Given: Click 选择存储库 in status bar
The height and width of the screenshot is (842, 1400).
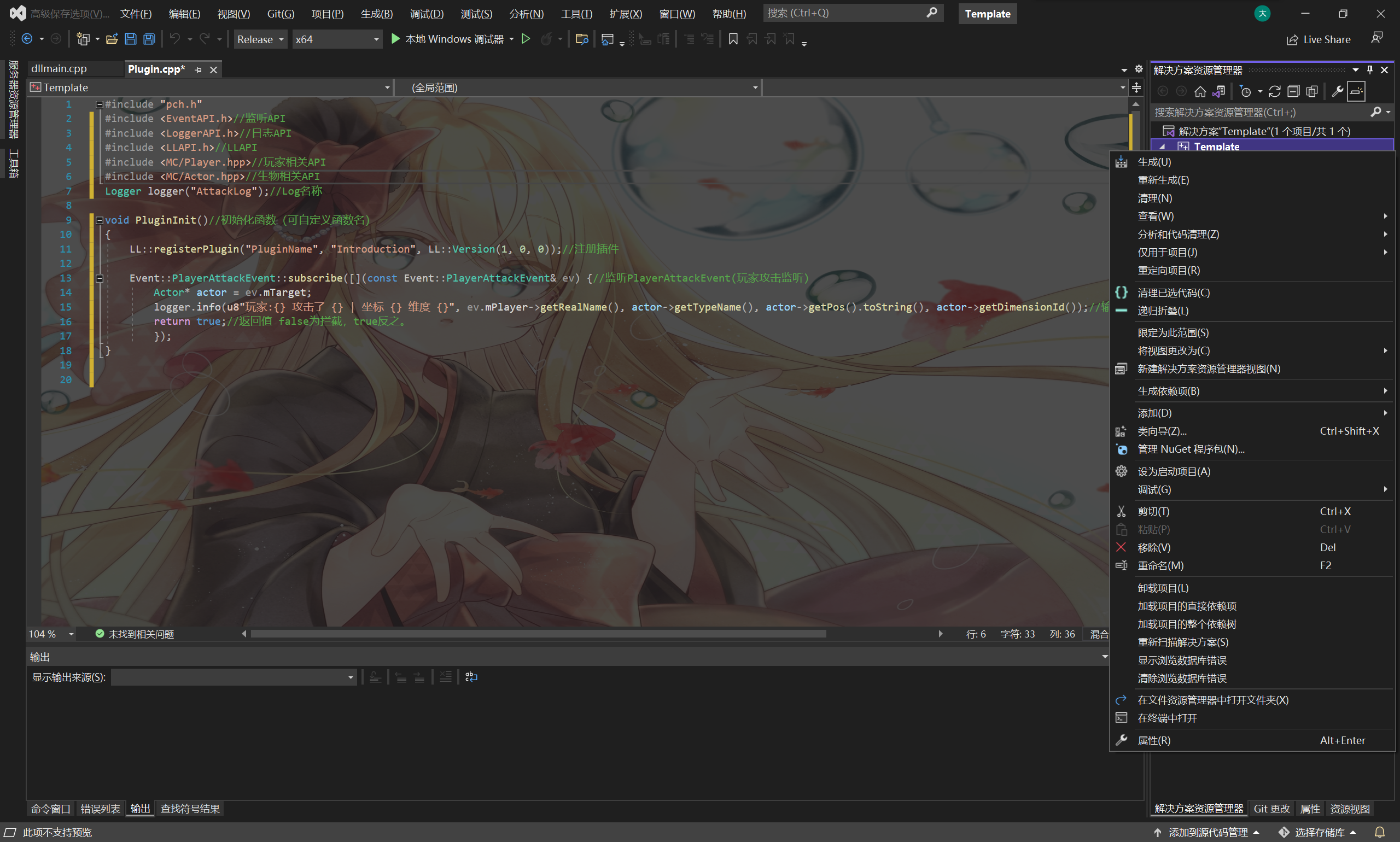Looking at the screenshot, I should coord(1319,832).
